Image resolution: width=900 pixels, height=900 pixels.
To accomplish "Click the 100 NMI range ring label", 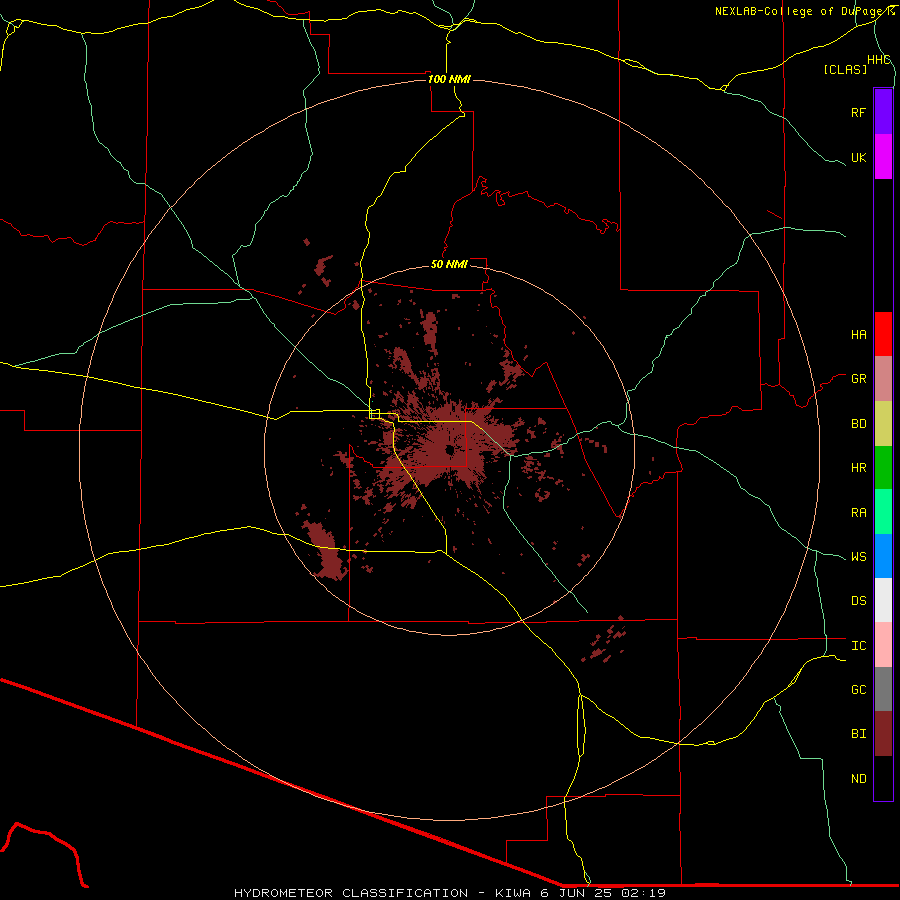I will point(449,79).
